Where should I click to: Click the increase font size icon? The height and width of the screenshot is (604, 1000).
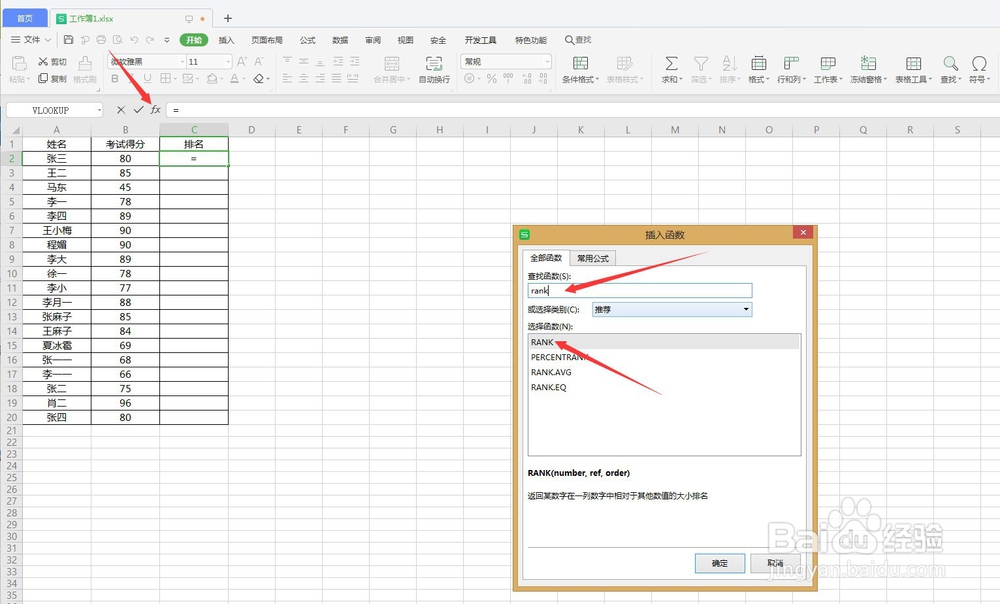coord(242,62)
